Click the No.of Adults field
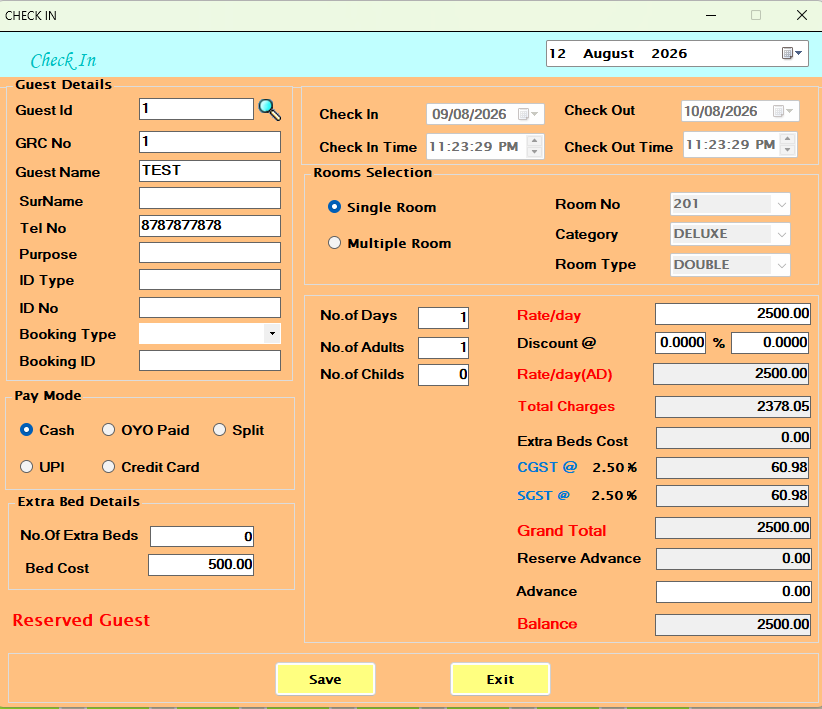 tap(443, 348)
